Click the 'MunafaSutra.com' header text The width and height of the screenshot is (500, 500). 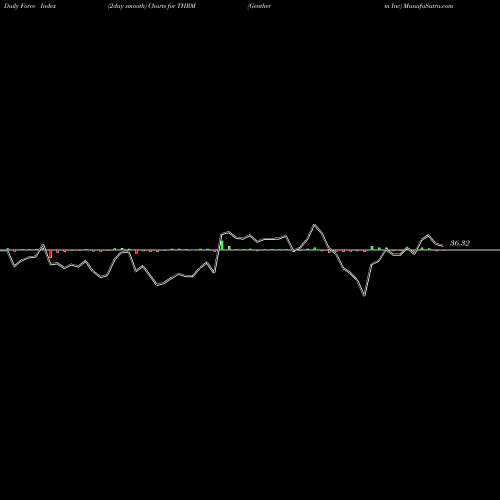coord(428,6)
